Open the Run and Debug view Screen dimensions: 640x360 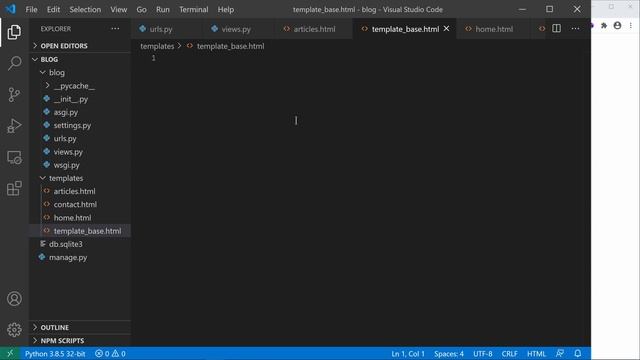pyautogui.click(x=14, y=126)
